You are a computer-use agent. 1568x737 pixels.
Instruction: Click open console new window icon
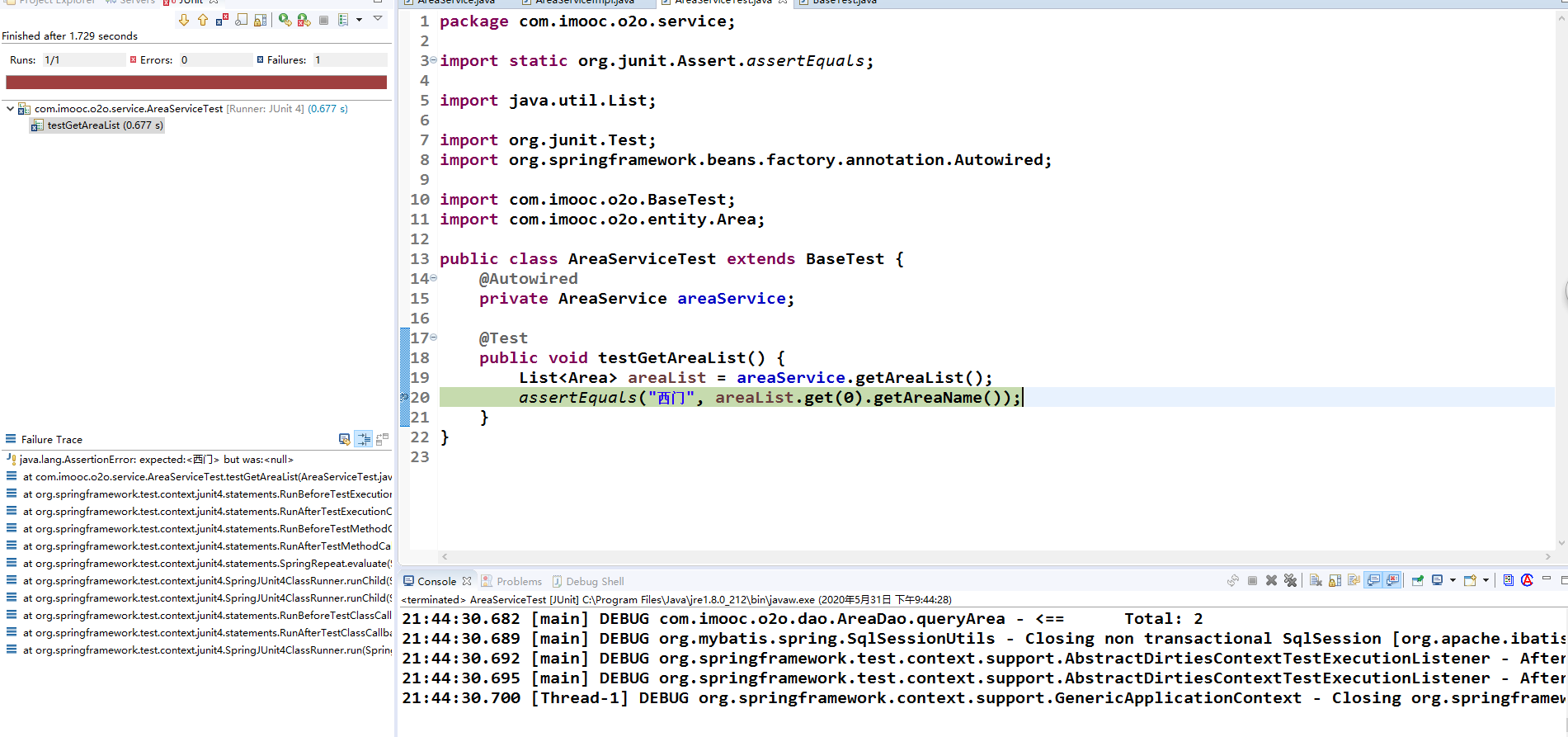click(1470, 580)
